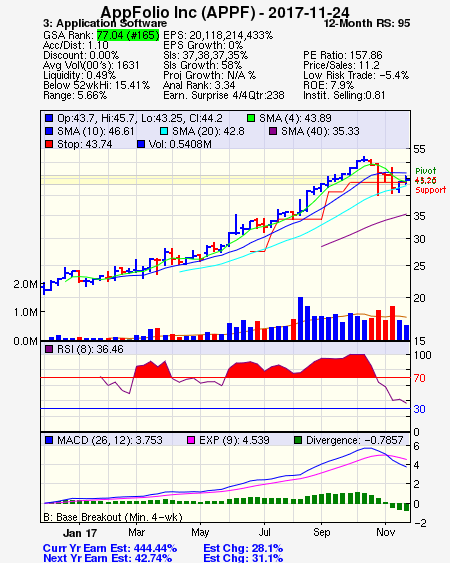450x563 pixels.
Task: Click the blue Vol legend swatch
Action: (x=141, y=144)
